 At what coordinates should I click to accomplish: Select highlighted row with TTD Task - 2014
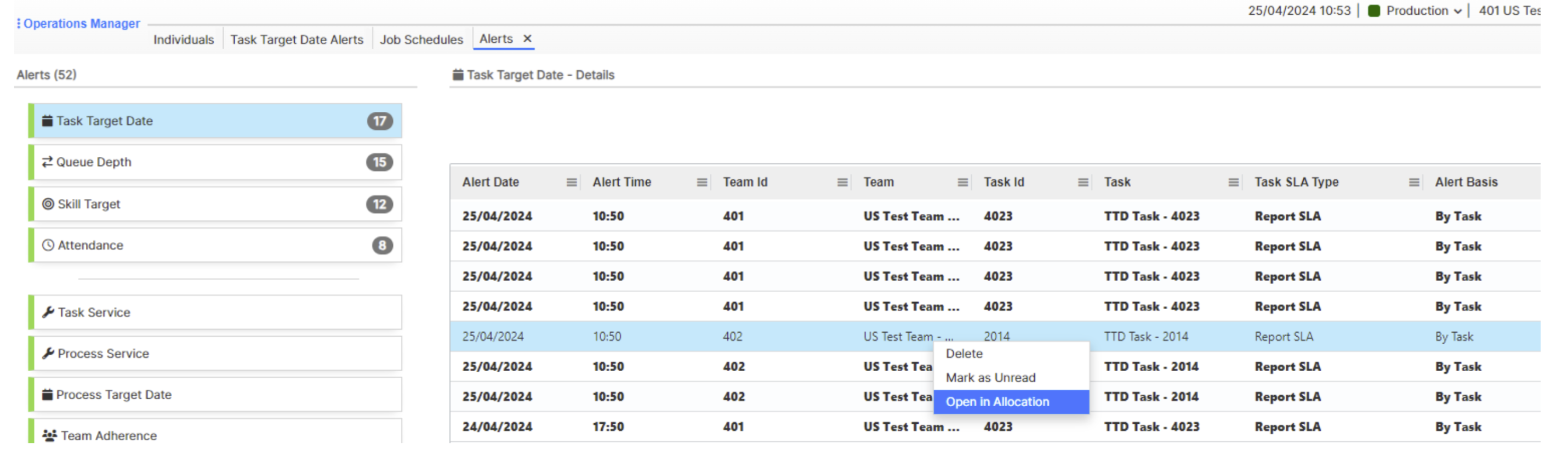(x=995, y=337)
